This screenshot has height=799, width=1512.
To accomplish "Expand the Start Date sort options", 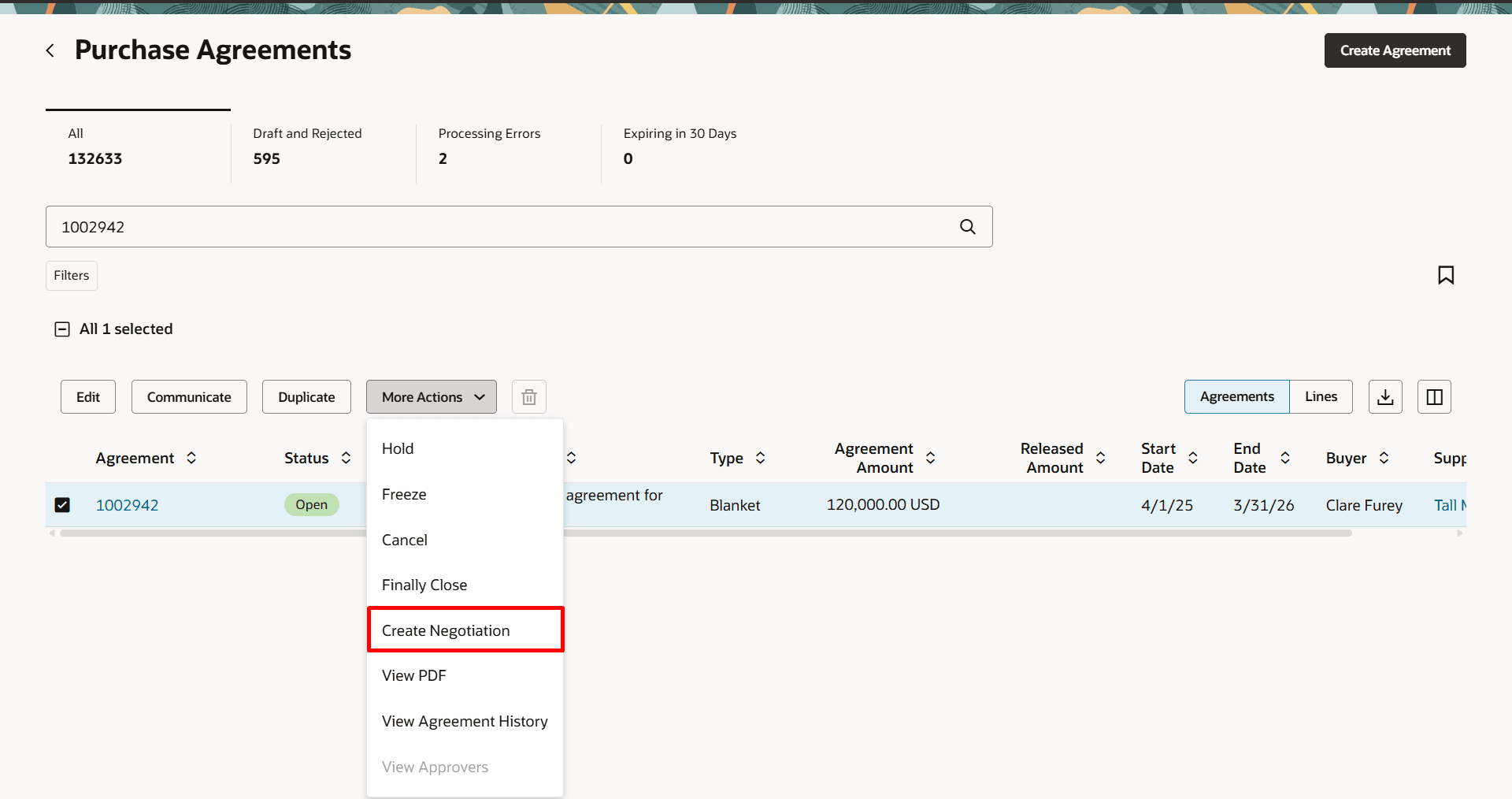I will point(1192,457).
